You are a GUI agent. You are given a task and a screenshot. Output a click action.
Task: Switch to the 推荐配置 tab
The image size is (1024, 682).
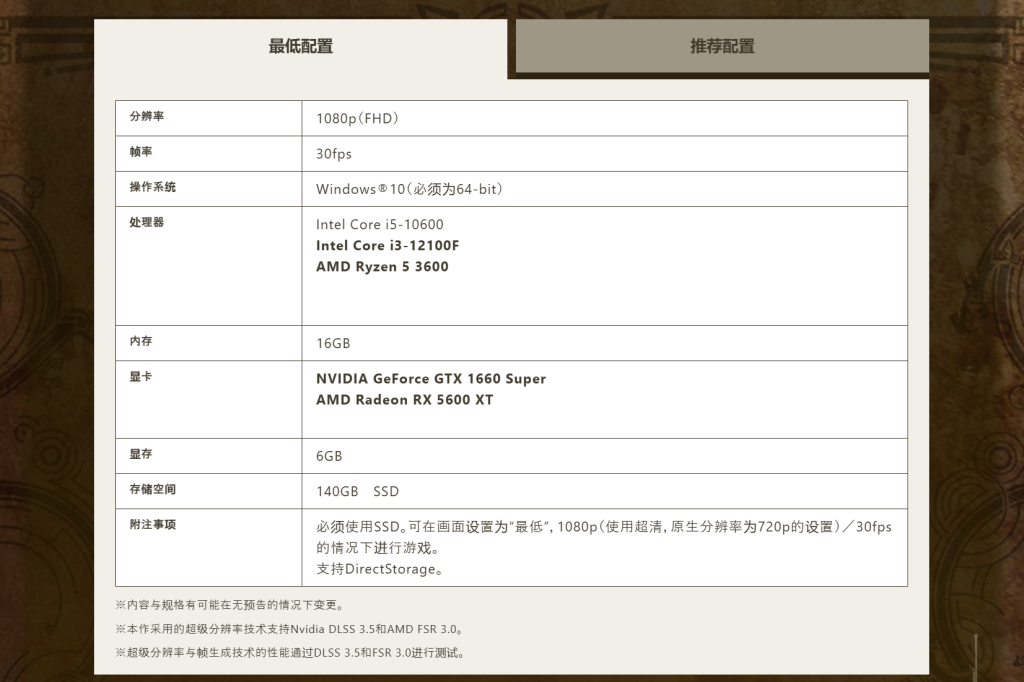point(722,46)
